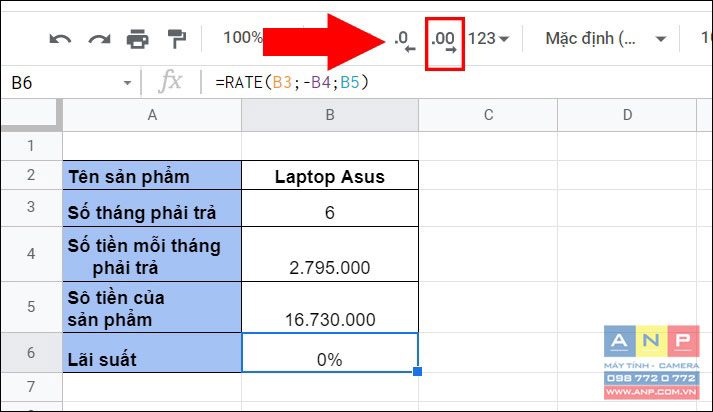Image resolution: width=713 pixels, height=412 pixels.
Task: Click cell B6 showing 0%
Action: 330,353
